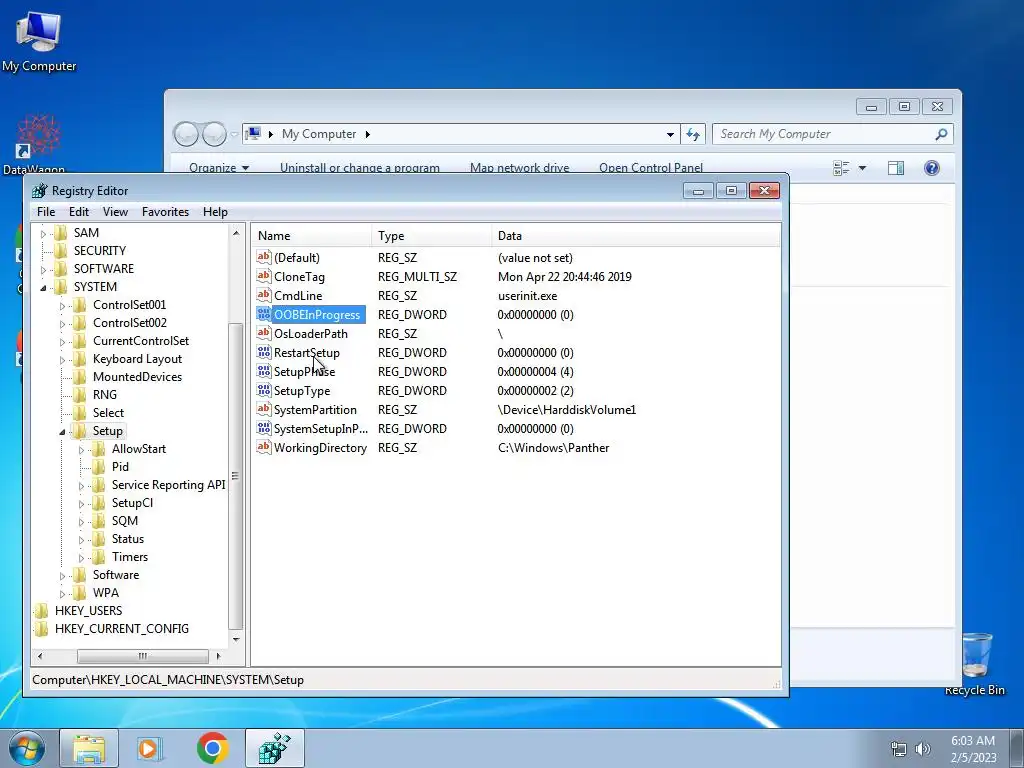The height and width of the screenshot is (768, 1024).
Task: Click the OsLoaderPath value icon
Action: 264,333
